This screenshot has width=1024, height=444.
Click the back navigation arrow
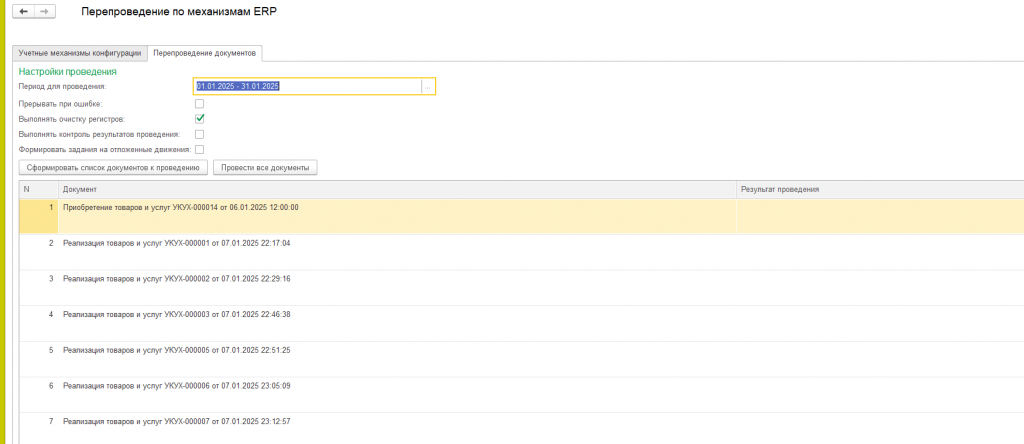(25, 10)
